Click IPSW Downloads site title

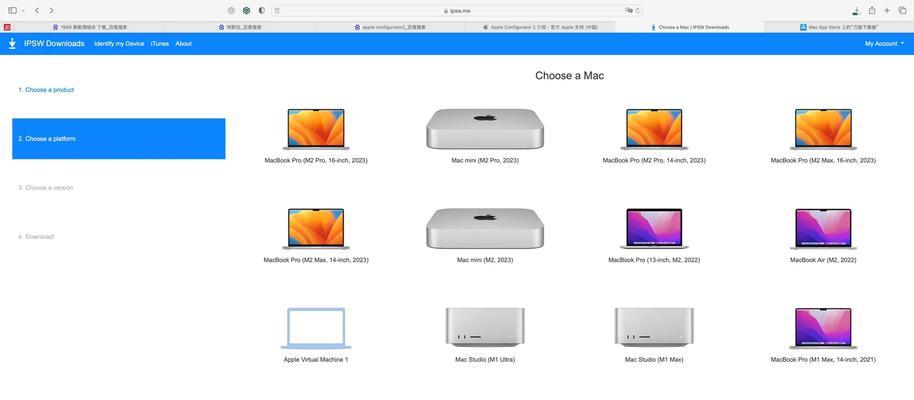click(x=54, y=44)
